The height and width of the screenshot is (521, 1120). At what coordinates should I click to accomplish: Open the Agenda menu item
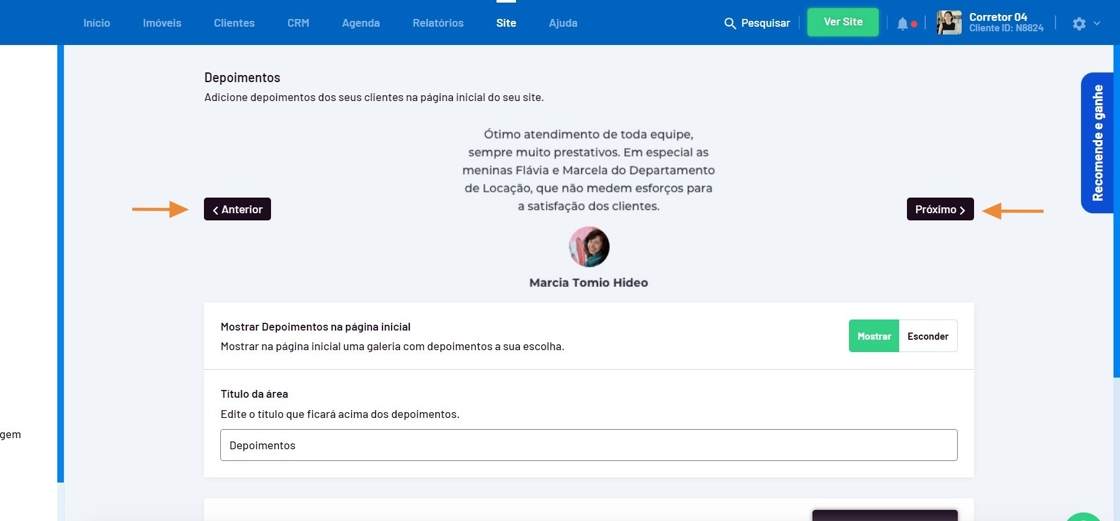(x=361, y=23)
